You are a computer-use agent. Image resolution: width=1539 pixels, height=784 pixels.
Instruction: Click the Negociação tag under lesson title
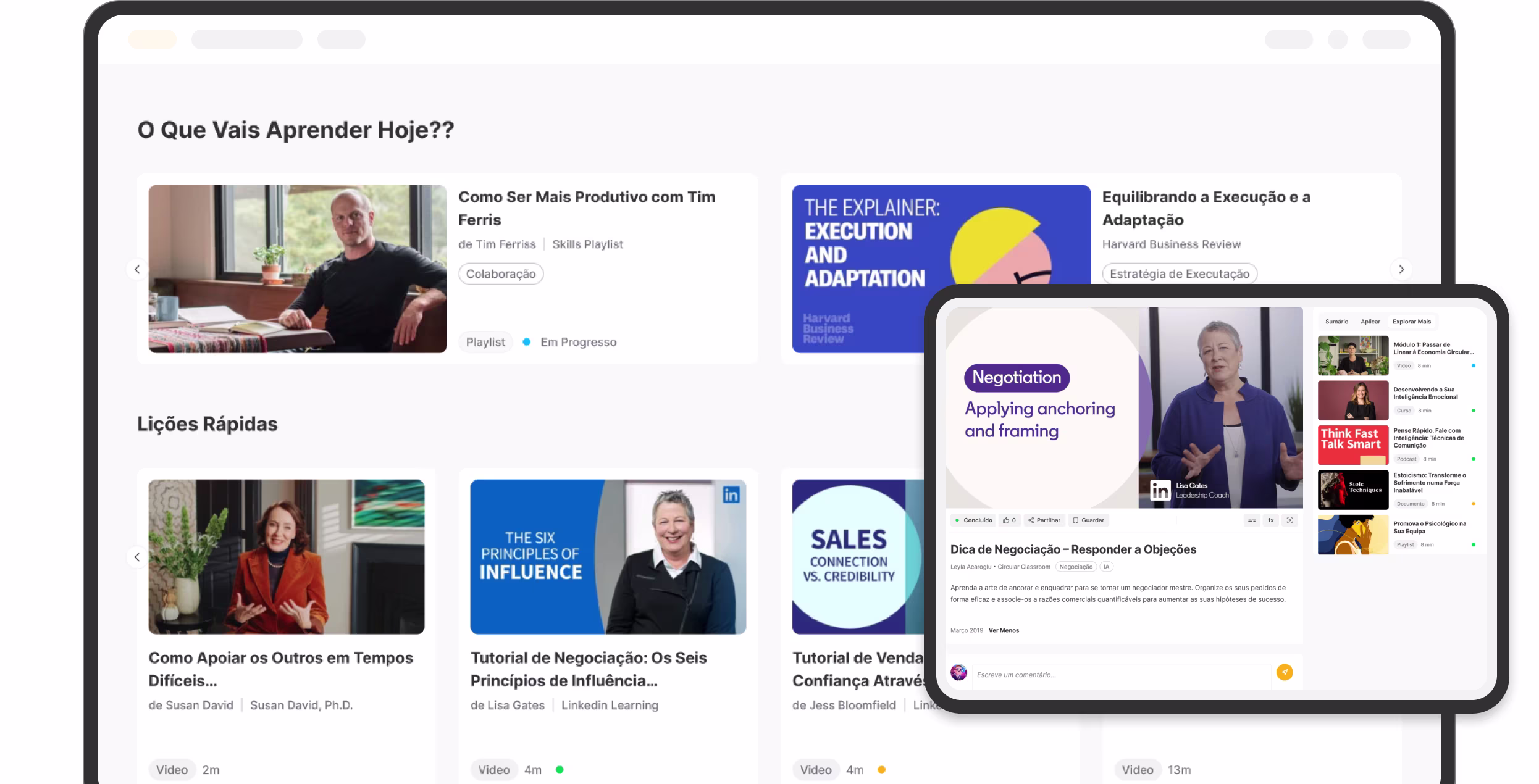click(x=1076, y=567)
